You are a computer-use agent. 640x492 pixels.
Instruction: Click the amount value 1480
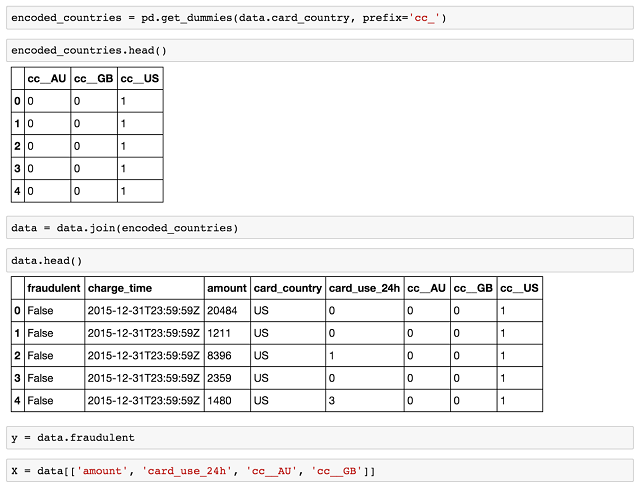219,401
